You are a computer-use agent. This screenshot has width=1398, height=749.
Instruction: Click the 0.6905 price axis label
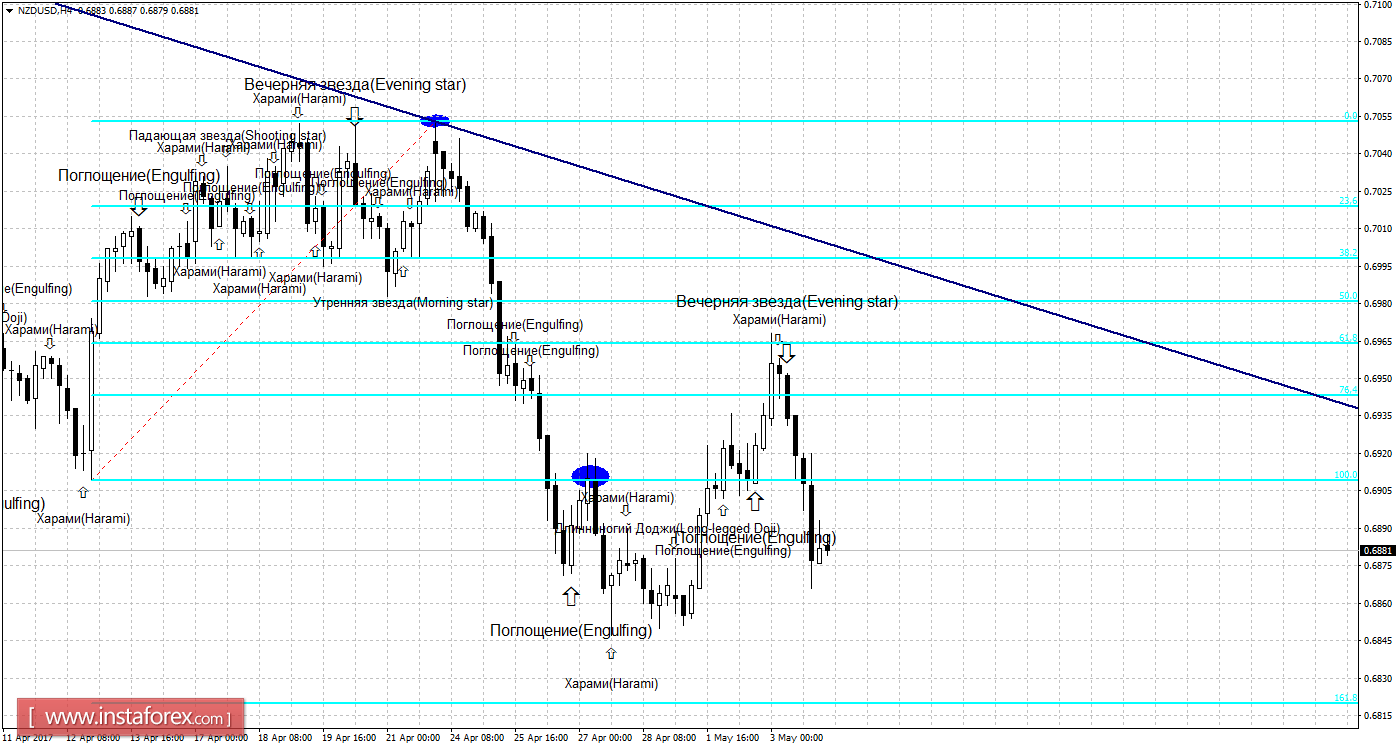point(1378,491)
